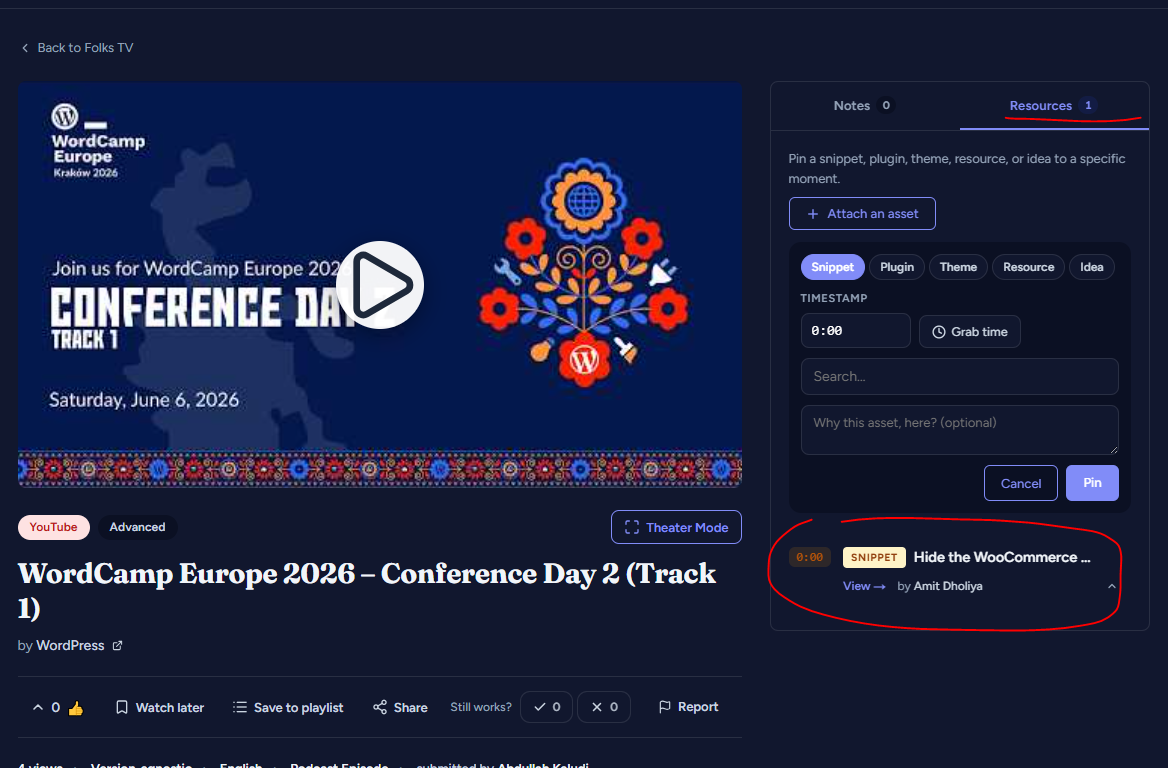The width and height of the screenshot is (1168, 768).
Task: Jump to 0:00 timestamp badge
Action: coord(810,557)
